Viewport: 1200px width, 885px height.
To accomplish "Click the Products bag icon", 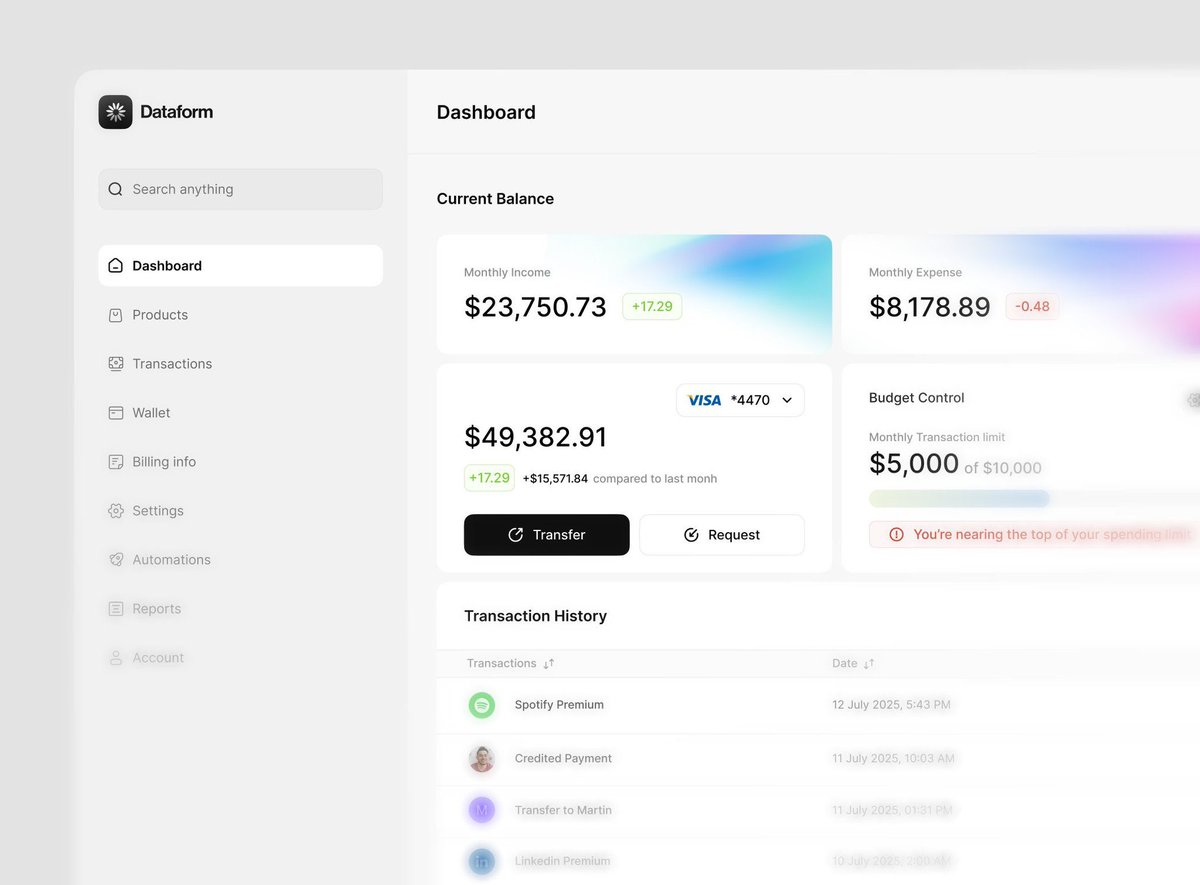I will click(x=115, y=315).
